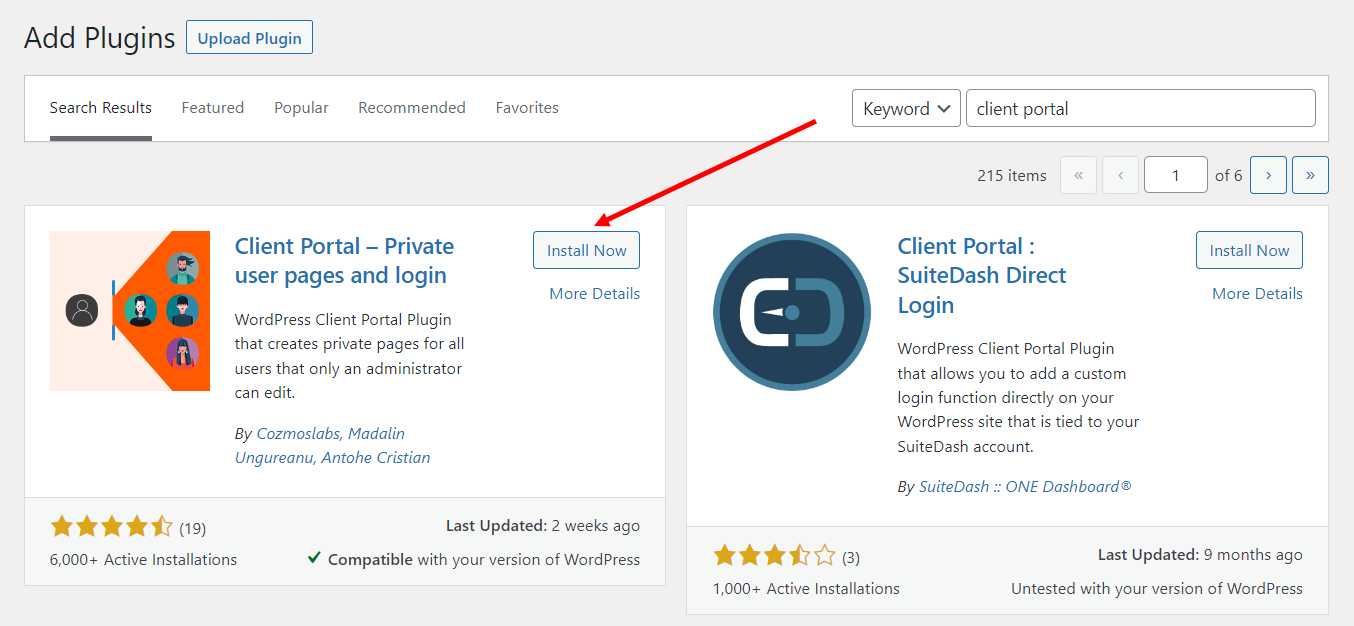Click the 1,000+ Active Installations text
The height and width of the screenshot is (626, 1354).
(806, 589)
